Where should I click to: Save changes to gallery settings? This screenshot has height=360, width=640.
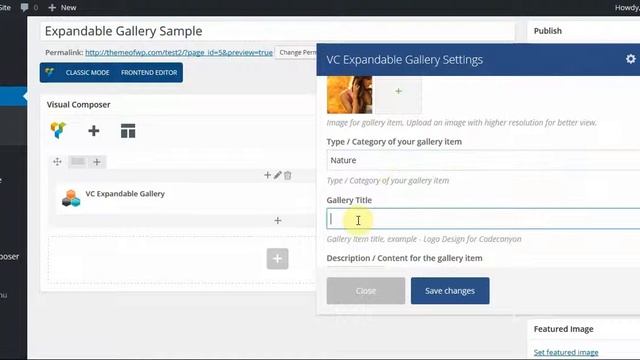[x=450, y=291]
